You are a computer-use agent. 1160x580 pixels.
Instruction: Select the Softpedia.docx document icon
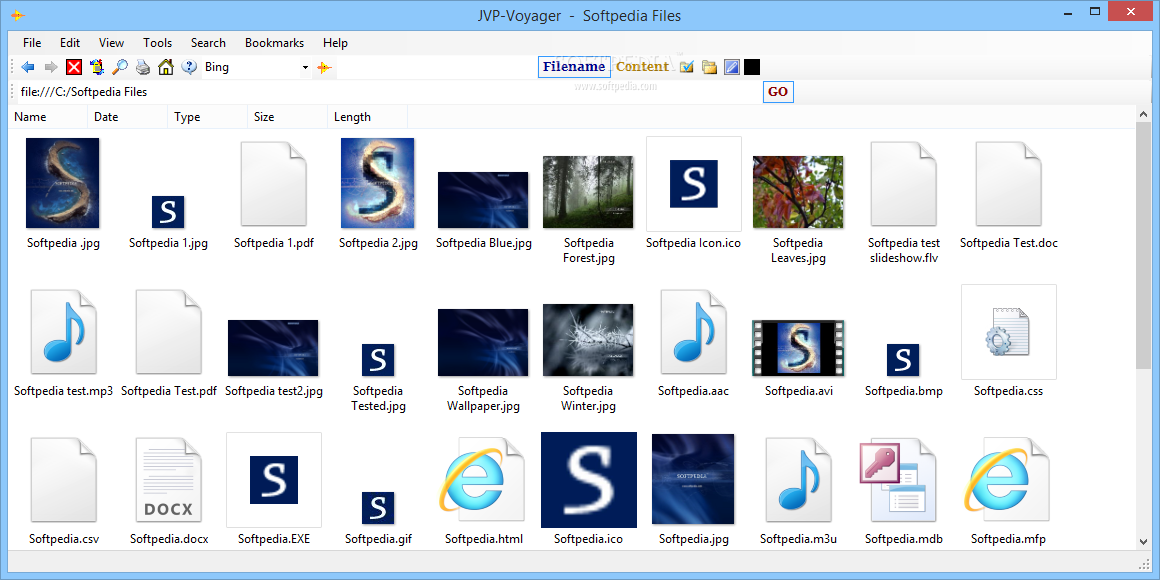[169, 479]
